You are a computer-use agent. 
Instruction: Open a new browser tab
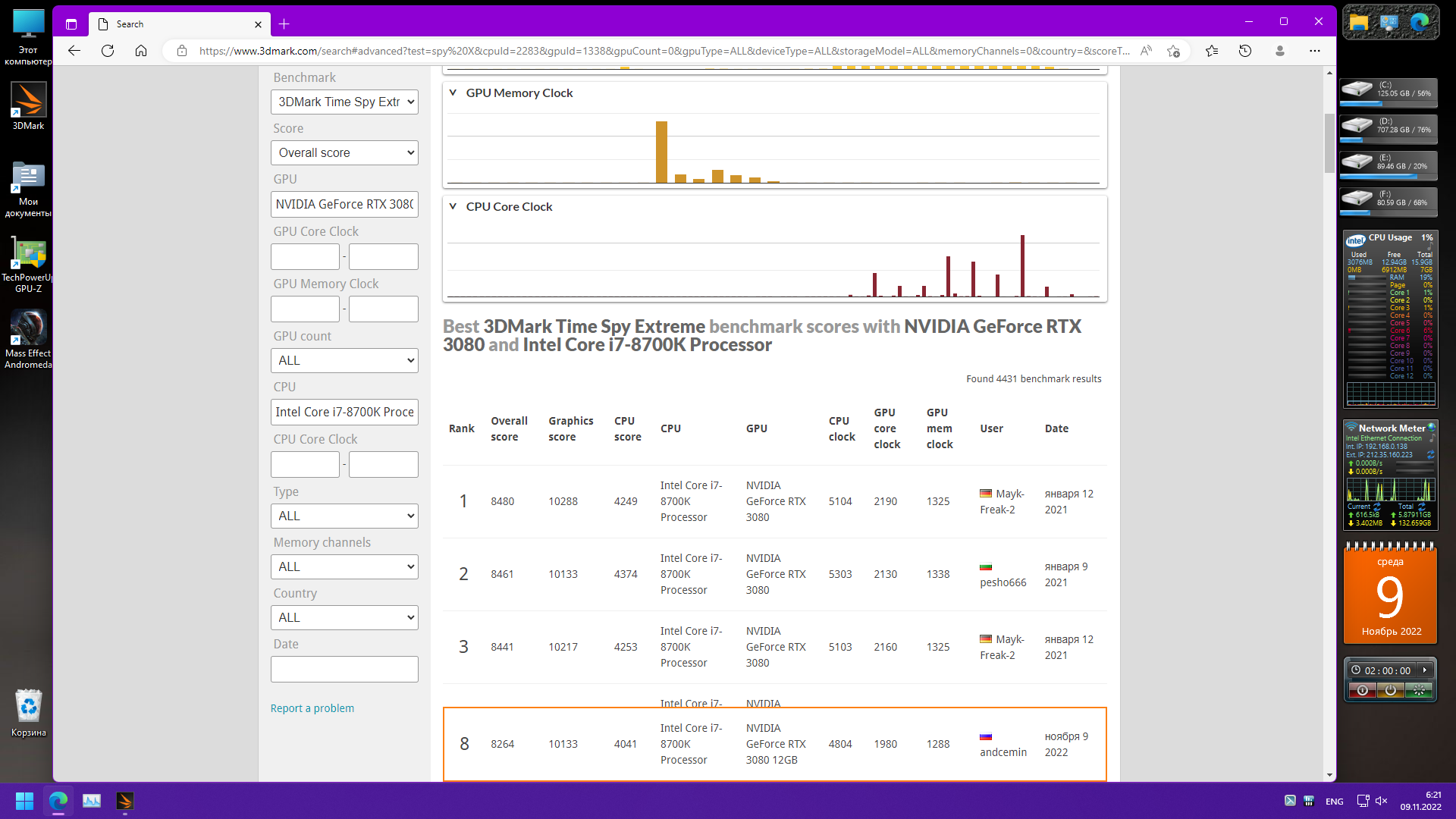point(284,24)
